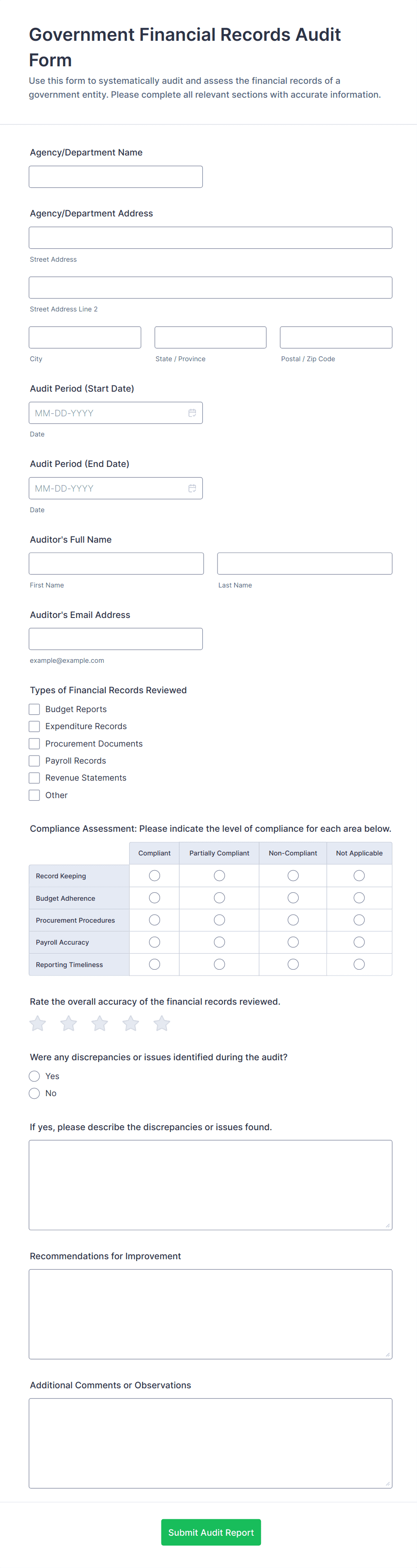Tick the Procurement Documents checkbox
This screenshot has width=417, height=1568.
pyautogui.click(x=35, y=744)
